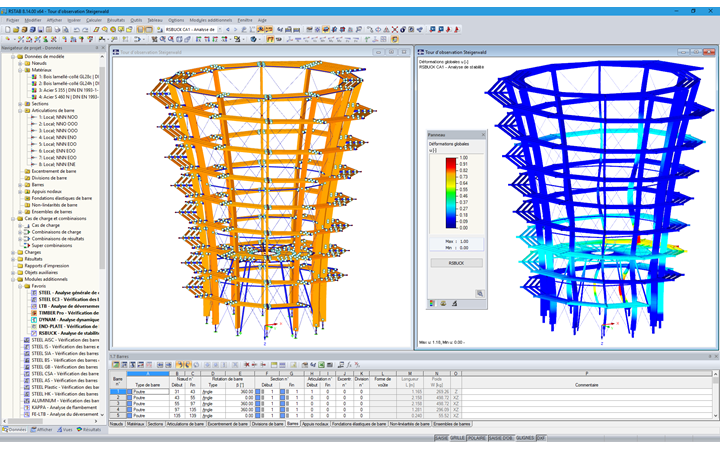Toggle GLIGNES in the status bar
The height and width of the screenshot is (450, 720).
(525, 438)
